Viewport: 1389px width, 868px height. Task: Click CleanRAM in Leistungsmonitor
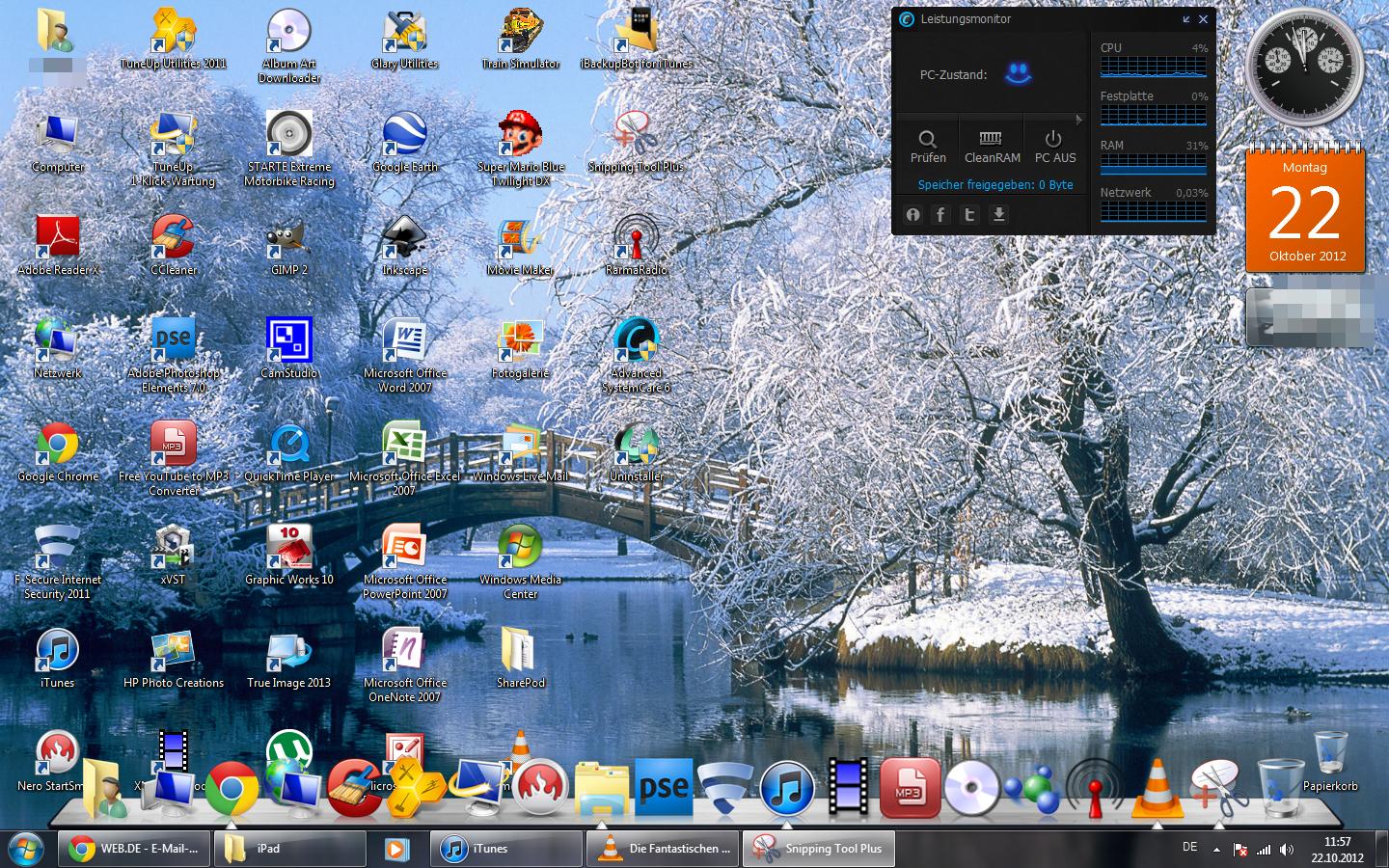coord(992,147)
